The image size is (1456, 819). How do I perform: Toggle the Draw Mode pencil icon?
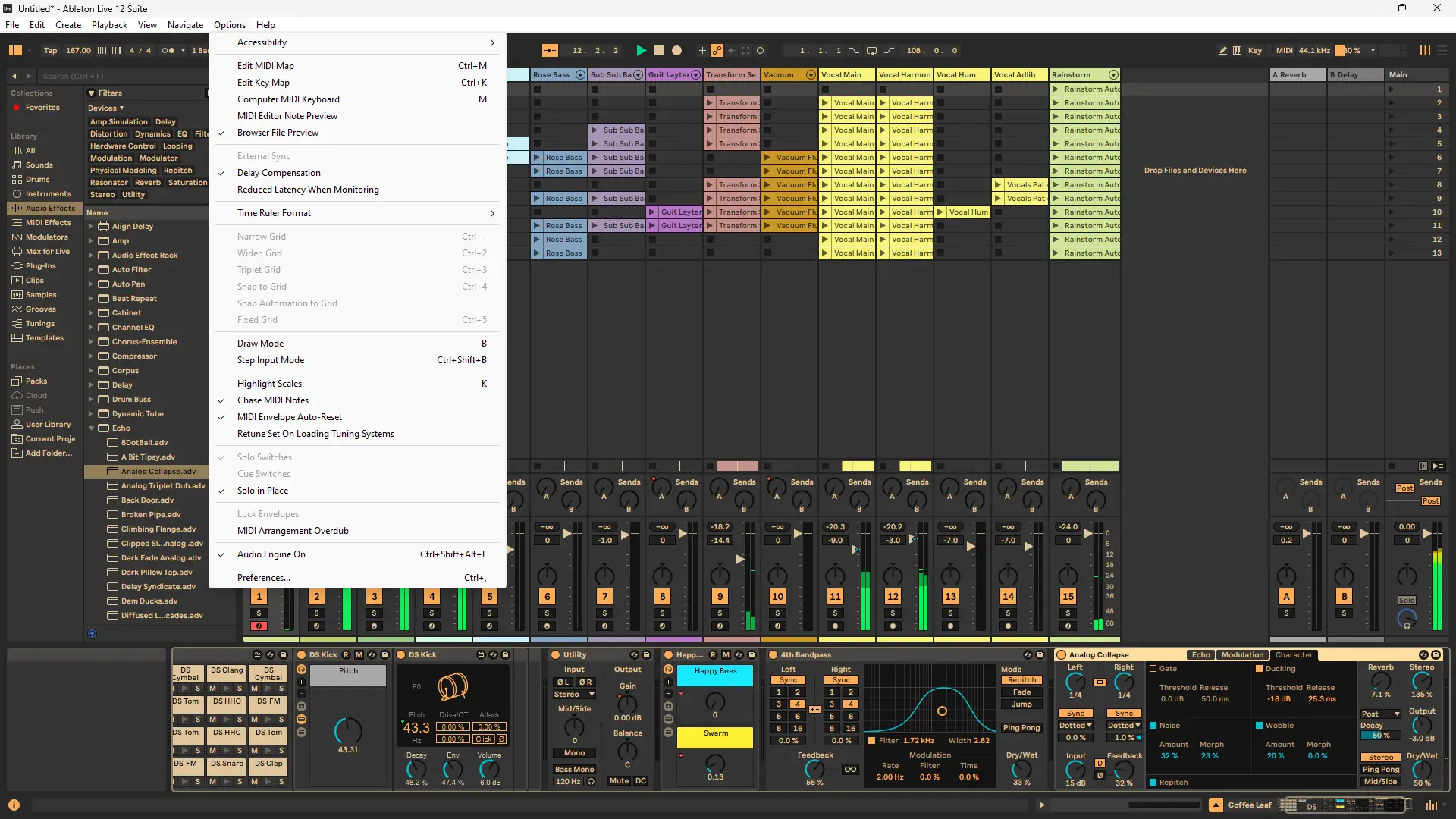pyautogui.click(x=1222, y=51)
